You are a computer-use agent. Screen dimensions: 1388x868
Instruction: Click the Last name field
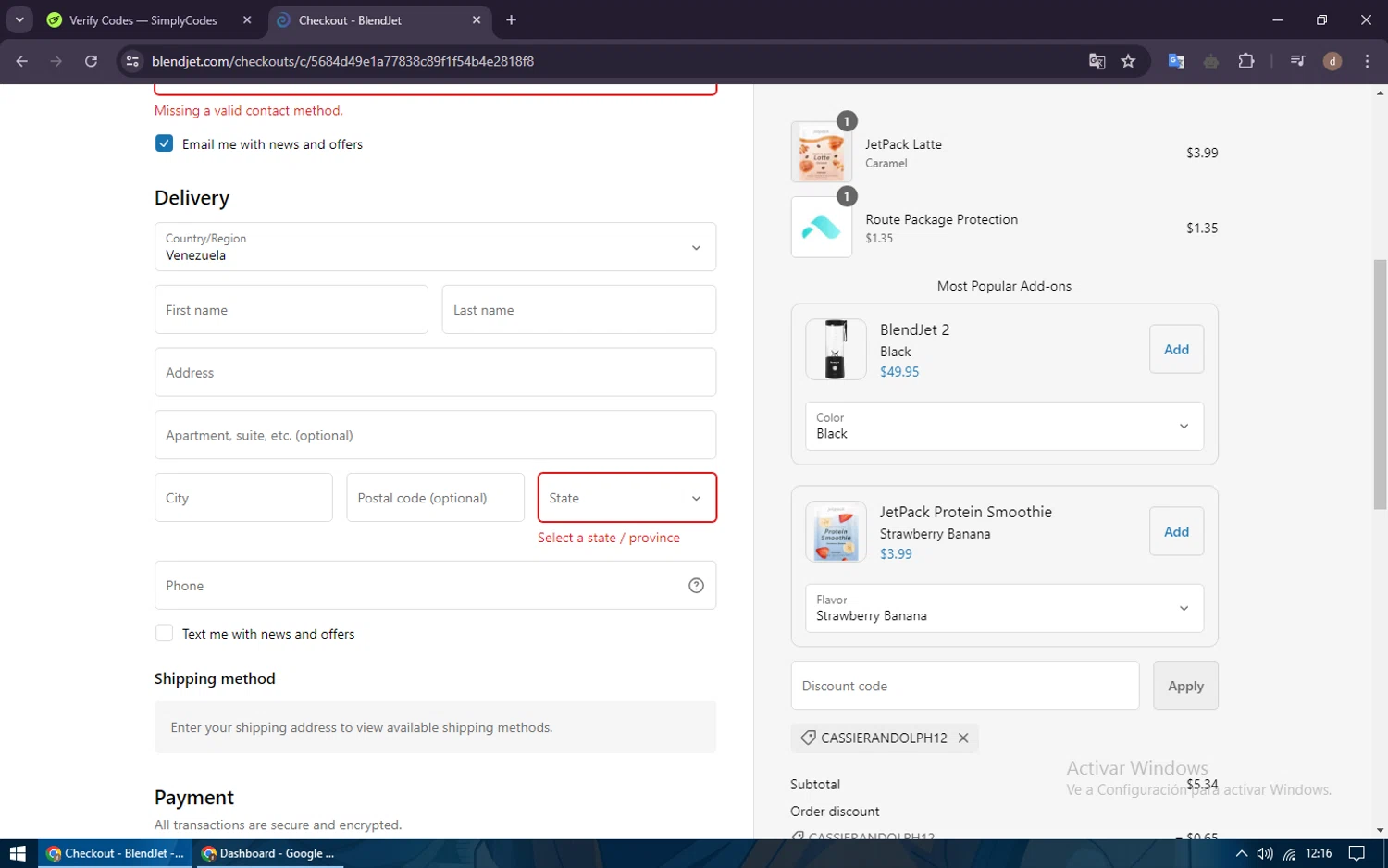click(x=578, y=309)
